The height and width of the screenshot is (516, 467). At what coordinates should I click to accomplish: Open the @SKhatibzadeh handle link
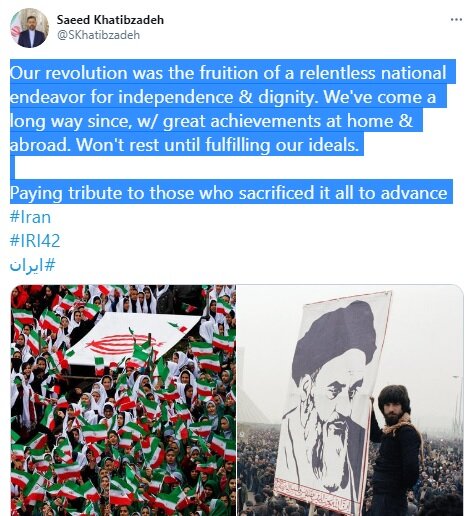(x=98, y=35)
